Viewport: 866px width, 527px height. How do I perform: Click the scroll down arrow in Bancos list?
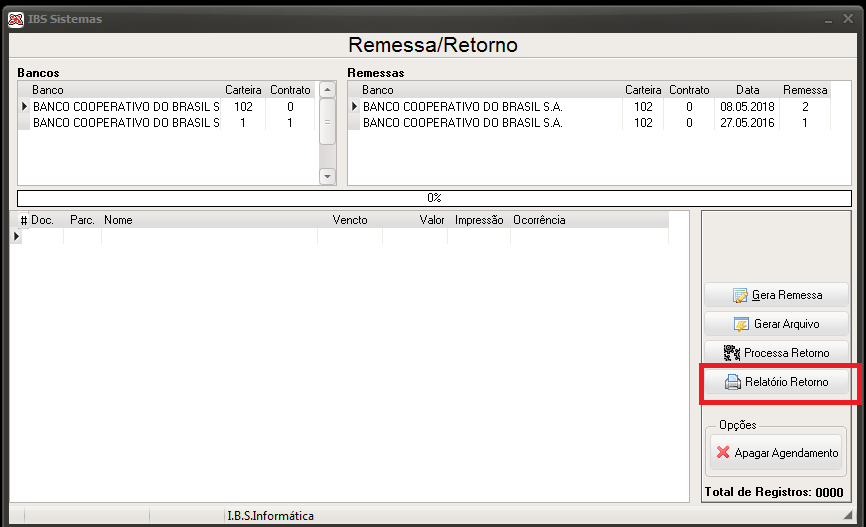click(328, 177)
